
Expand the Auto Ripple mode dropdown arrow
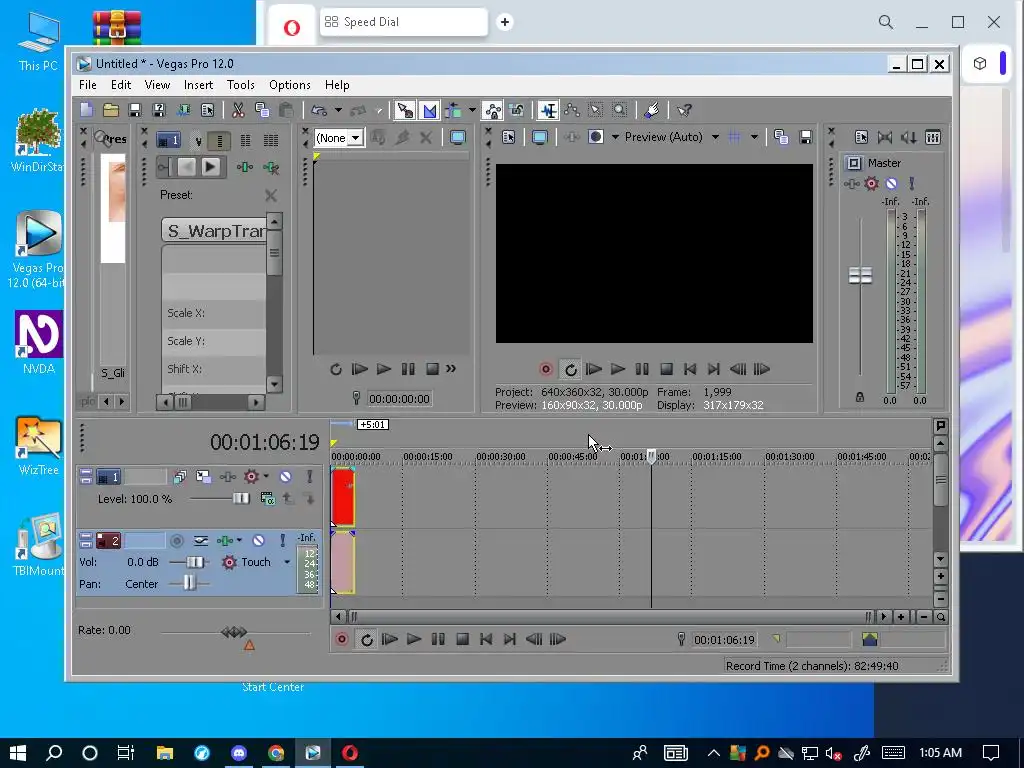click(472, 110)
